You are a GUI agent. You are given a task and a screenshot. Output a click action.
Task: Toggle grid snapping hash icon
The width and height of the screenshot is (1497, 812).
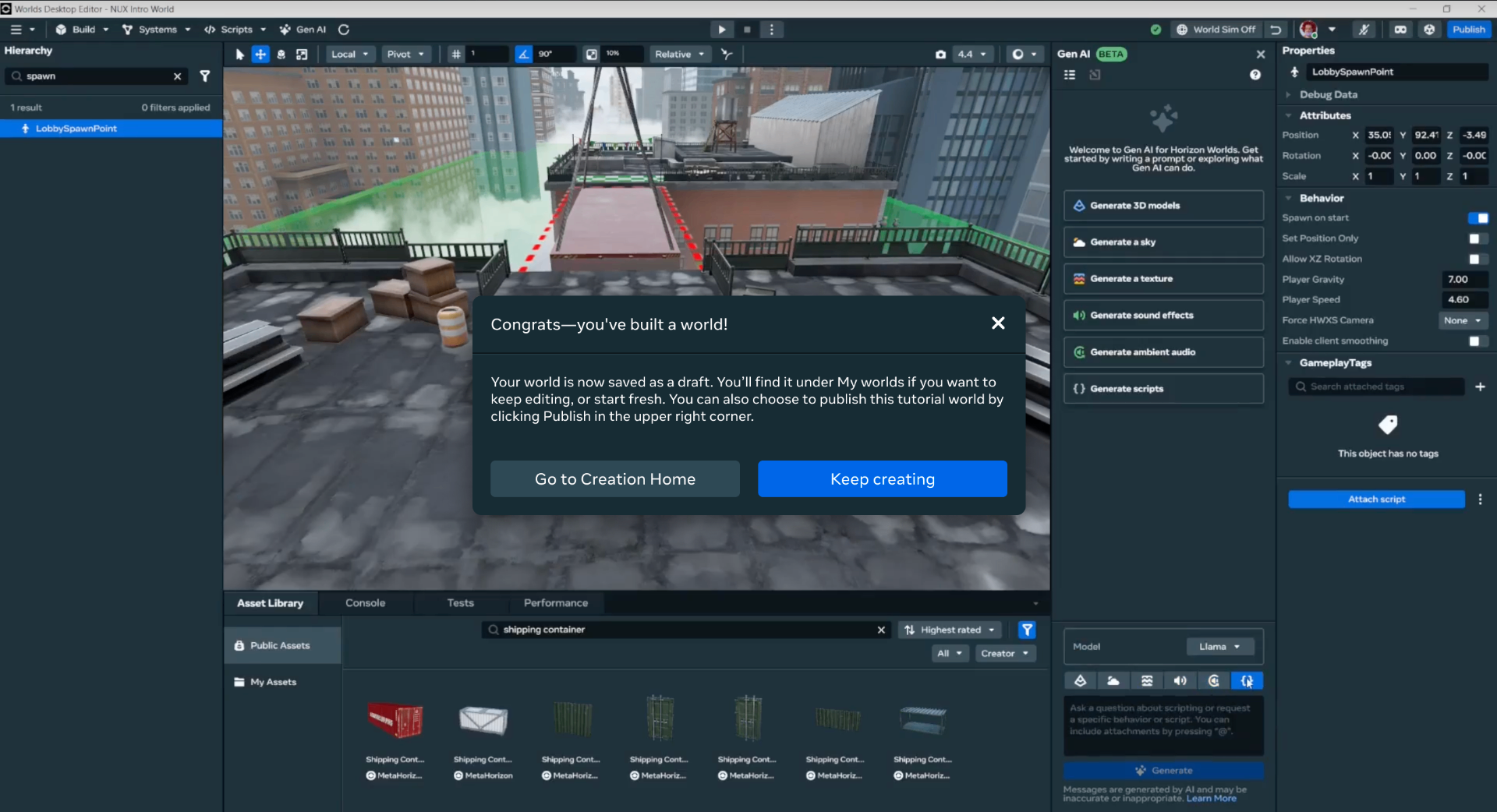[456, 55]
